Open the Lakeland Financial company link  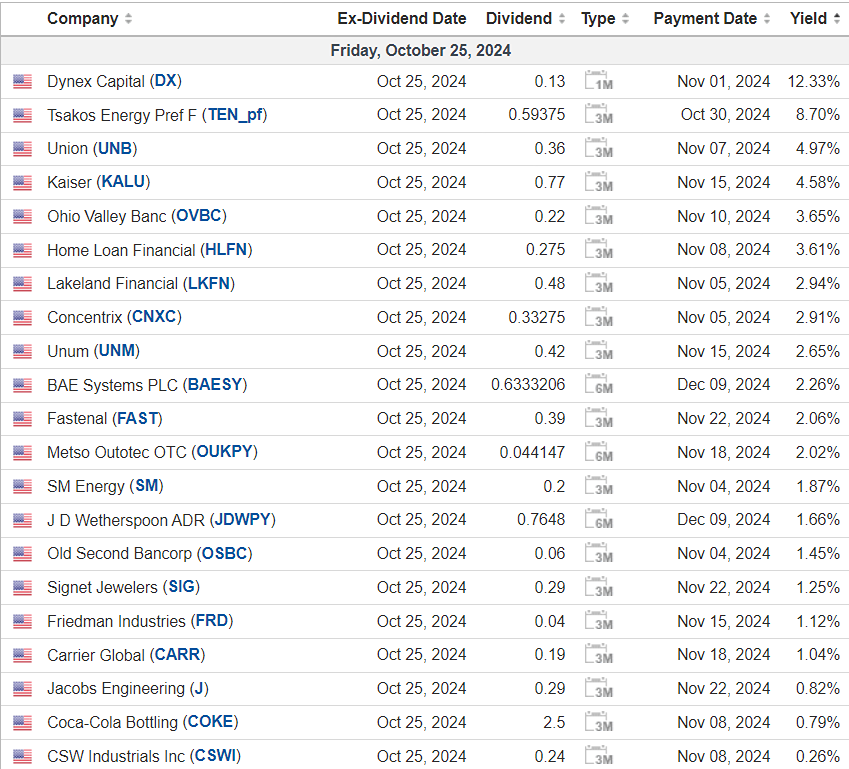(x=141, y=284)
